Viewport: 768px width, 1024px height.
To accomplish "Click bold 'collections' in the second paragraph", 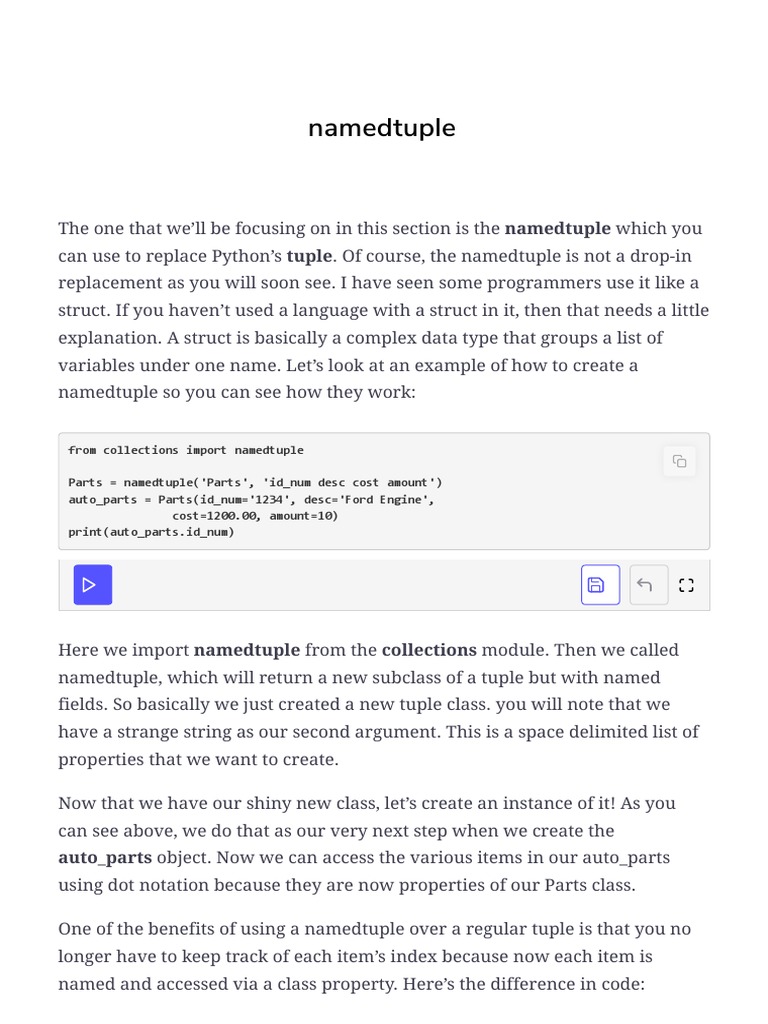I will pyautogui.click(x=429, y=650).
